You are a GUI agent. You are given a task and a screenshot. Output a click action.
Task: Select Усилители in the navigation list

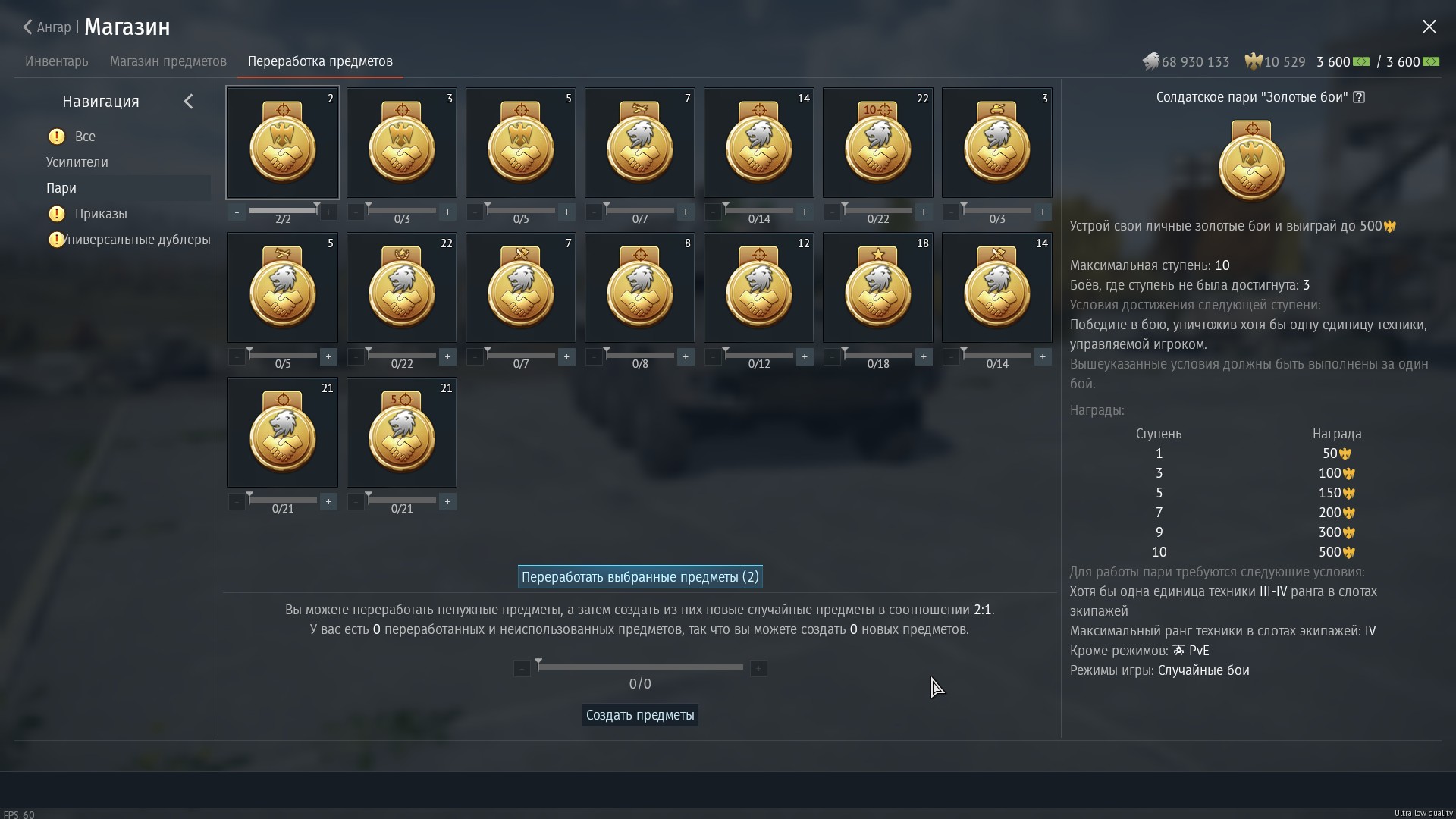77,162
